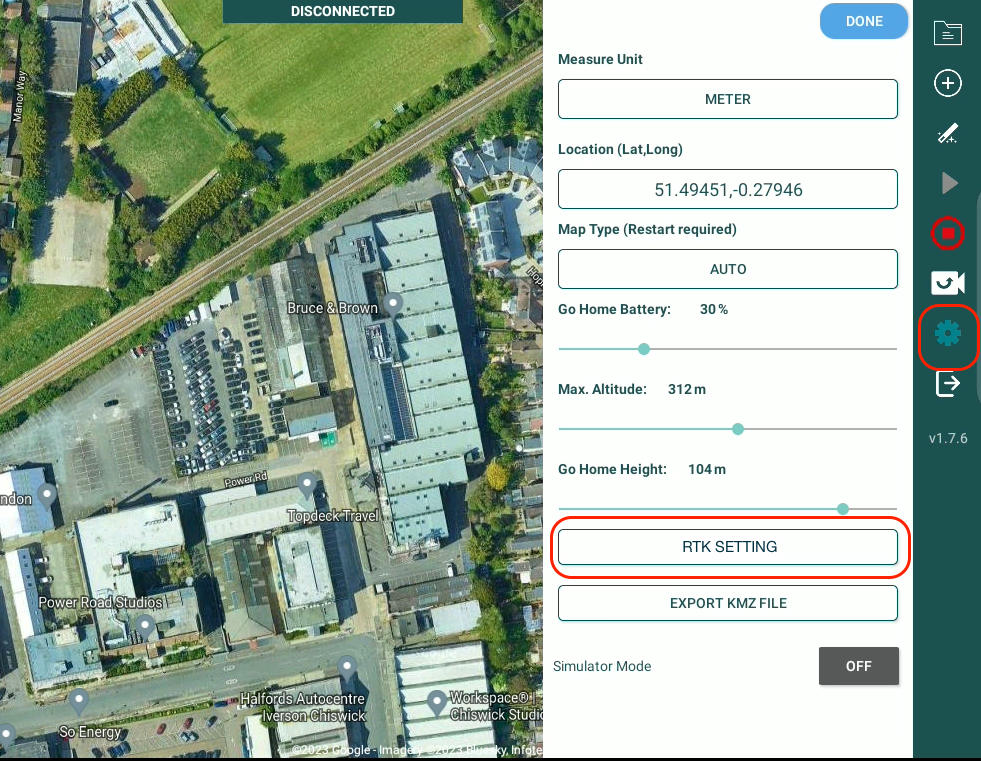Click the exit/logout arrow icon
Viewport: 981px width, 761px height.
[948, 384]
